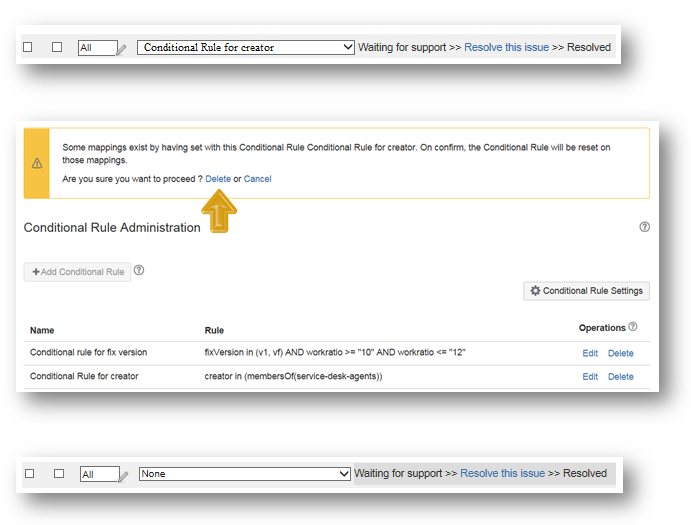Viewport: 691px width, 525px height.
Task: Open the 'Conditional Rule for creator' dropdown
Action: pyautogui.click(x=246, y=47)
